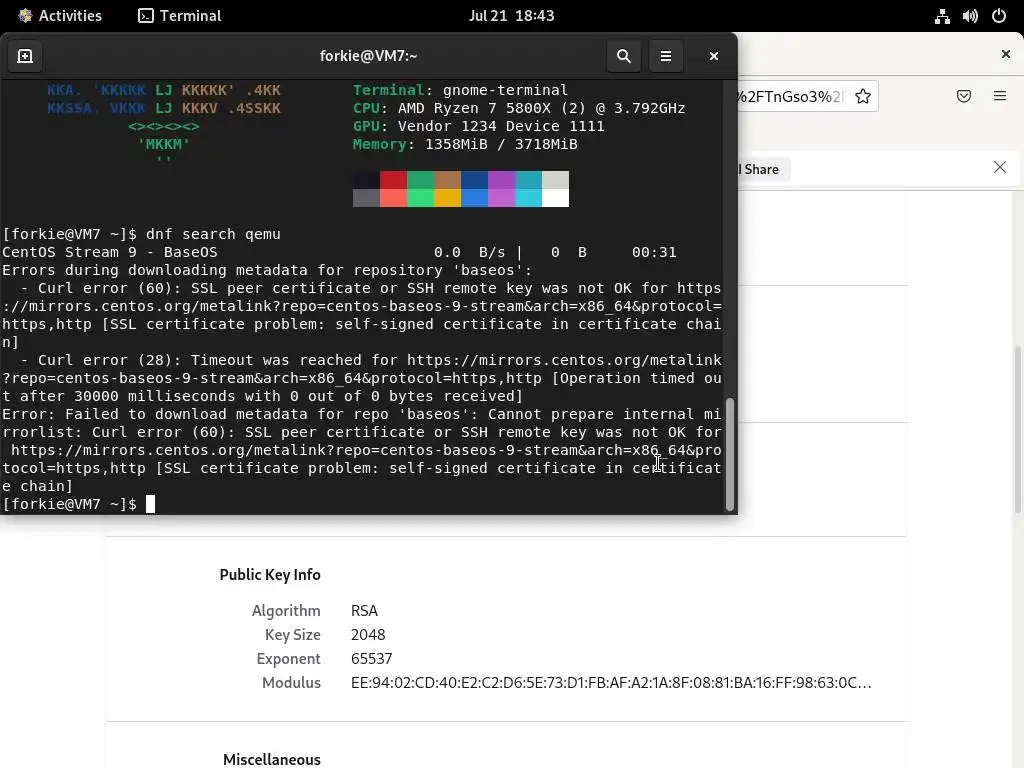Click the Key Size label
The image size is (1024, 768).
coord(293,635)
